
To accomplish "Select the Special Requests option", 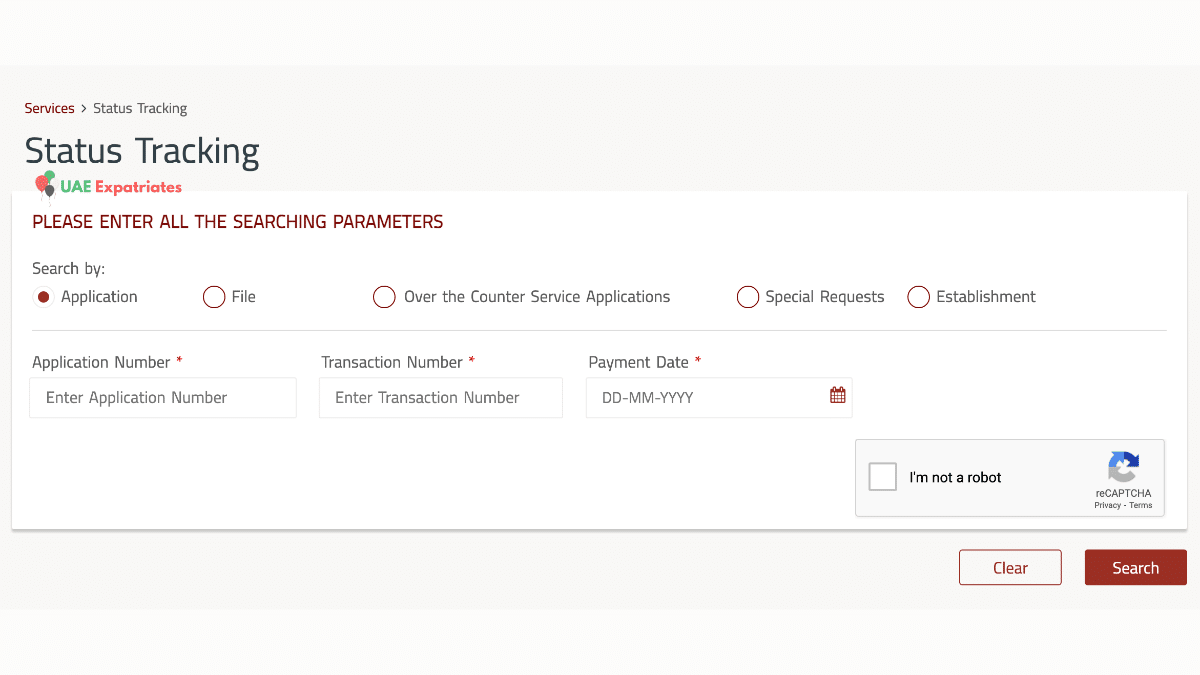I will point(747,296).
